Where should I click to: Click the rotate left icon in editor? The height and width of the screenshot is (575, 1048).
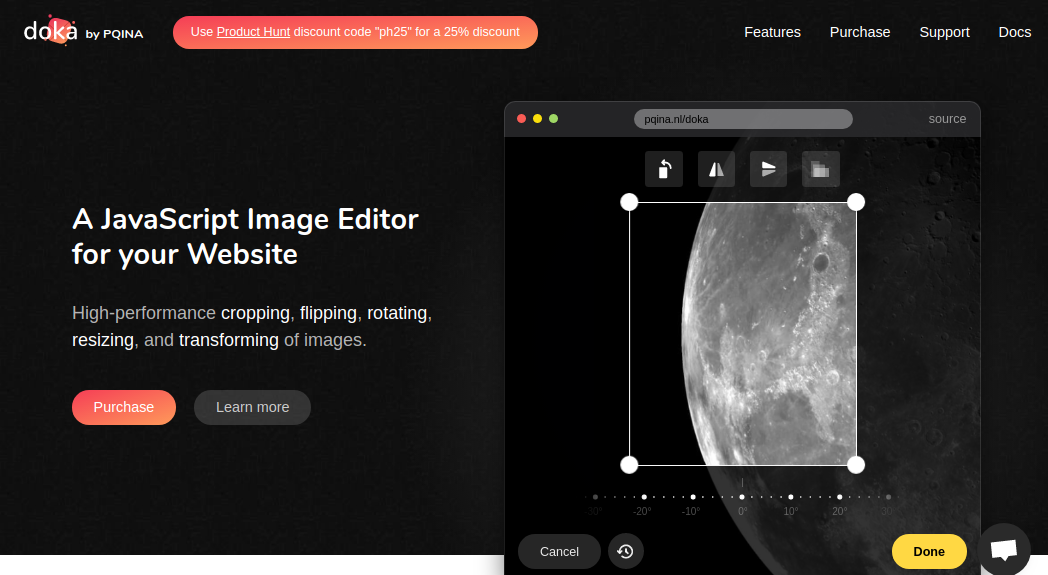point(664,169)
